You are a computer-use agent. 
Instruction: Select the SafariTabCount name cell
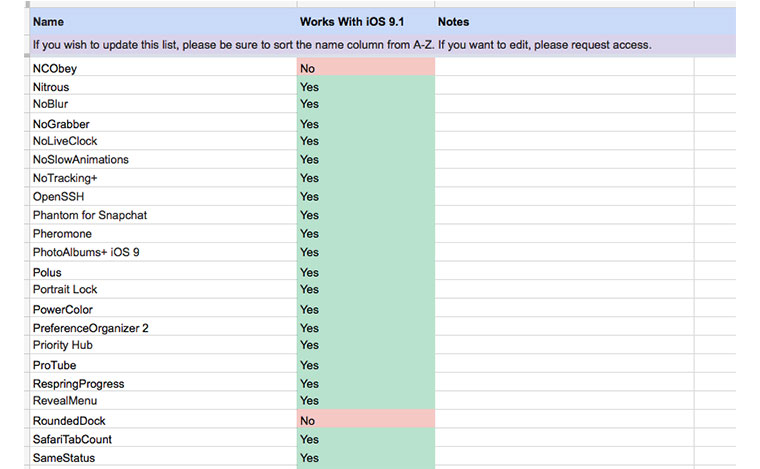pos(163,438)
